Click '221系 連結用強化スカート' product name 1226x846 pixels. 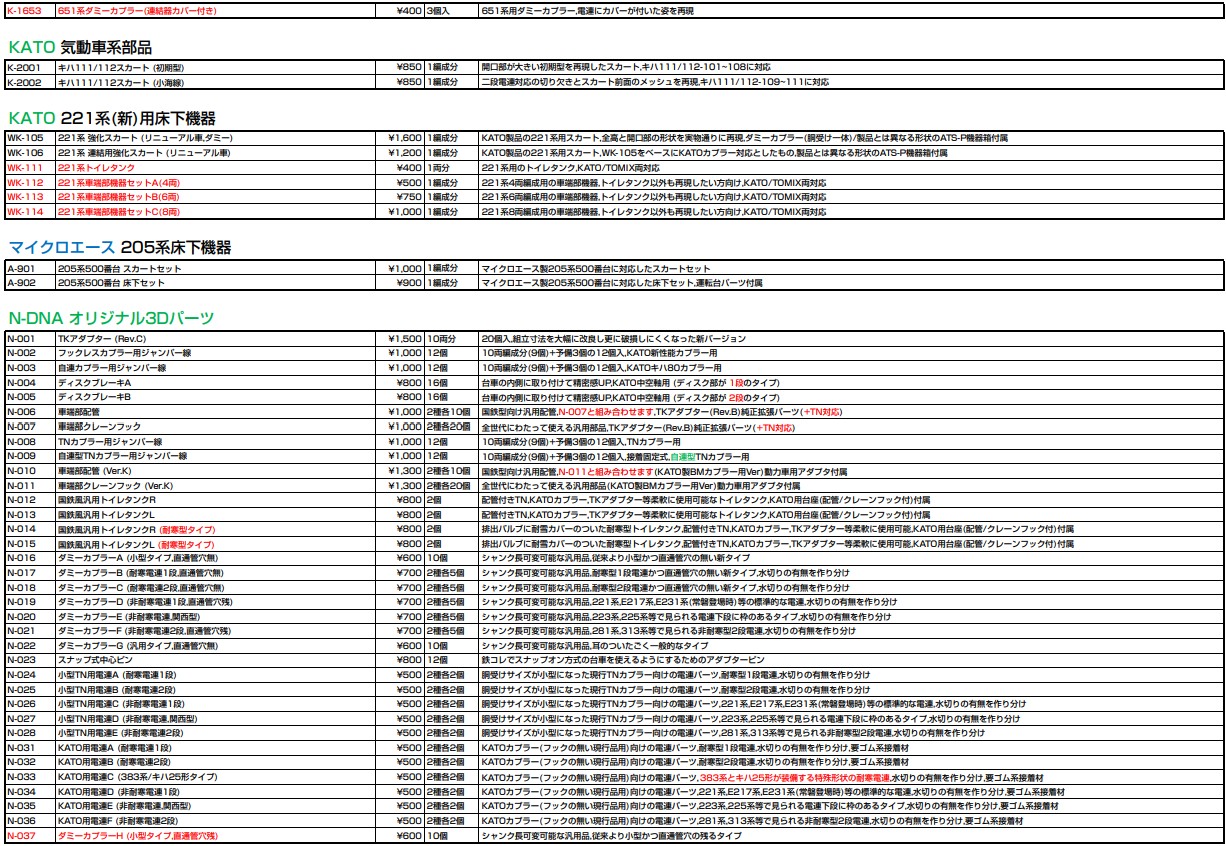point(108,153)
